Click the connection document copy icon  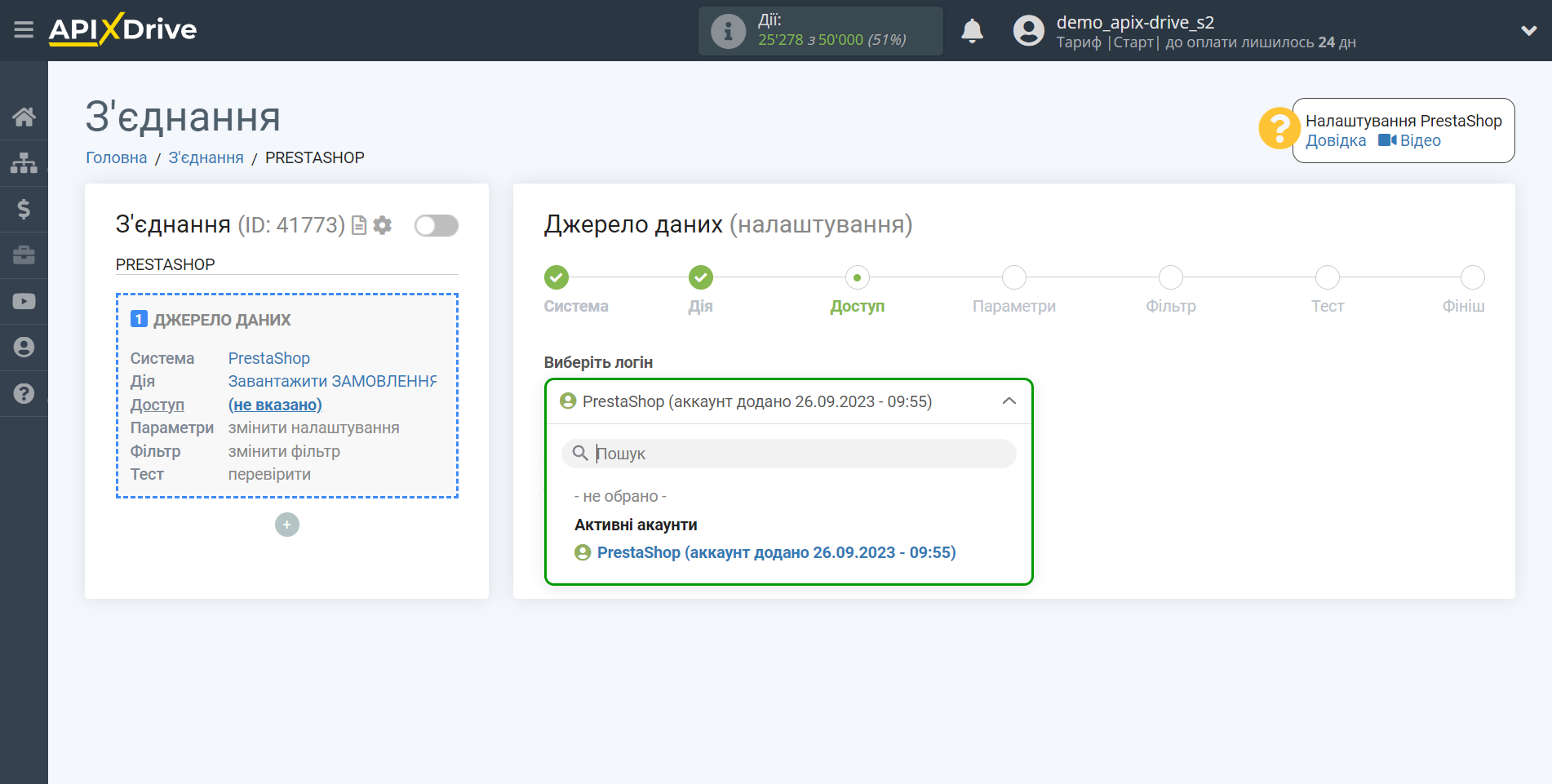coord(359,225)
